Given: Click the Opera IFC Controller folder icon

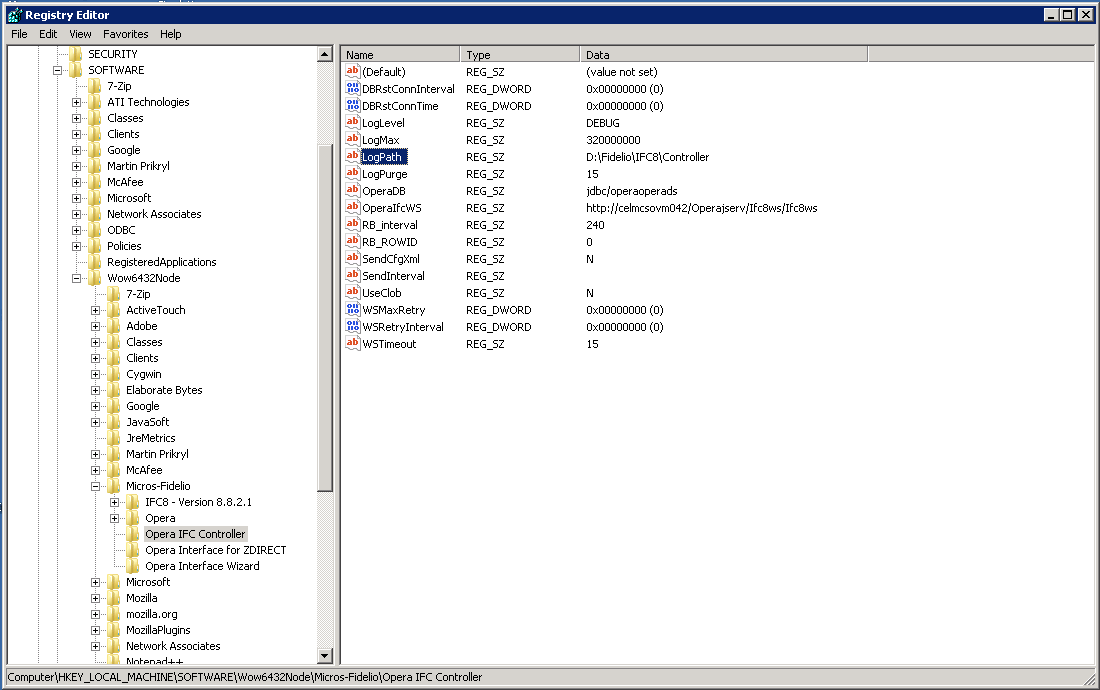Looking at the screenshot, I should (x=133, y=534).
